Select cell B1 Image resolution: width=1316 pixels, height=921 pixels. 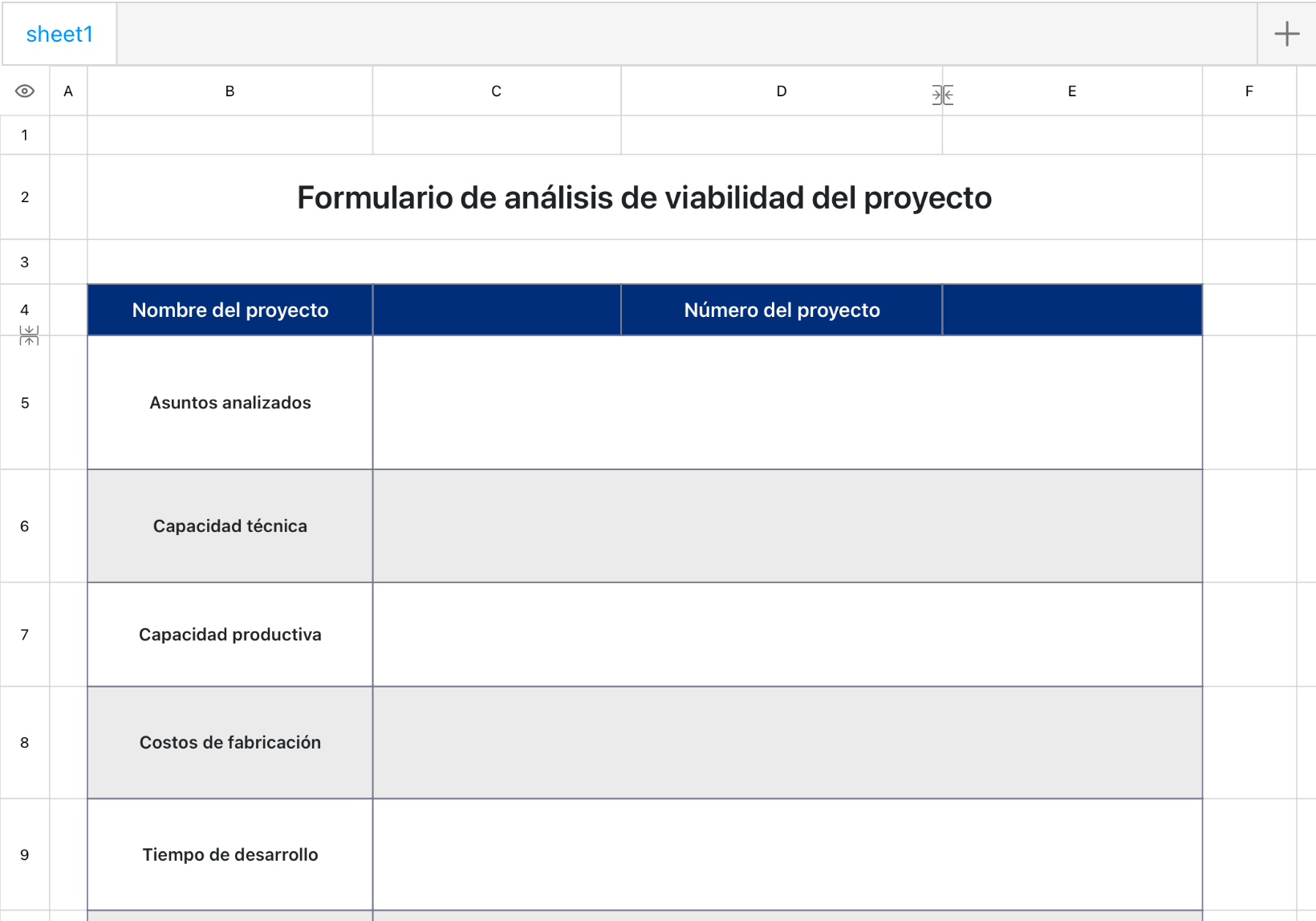(x=229, y=135)
